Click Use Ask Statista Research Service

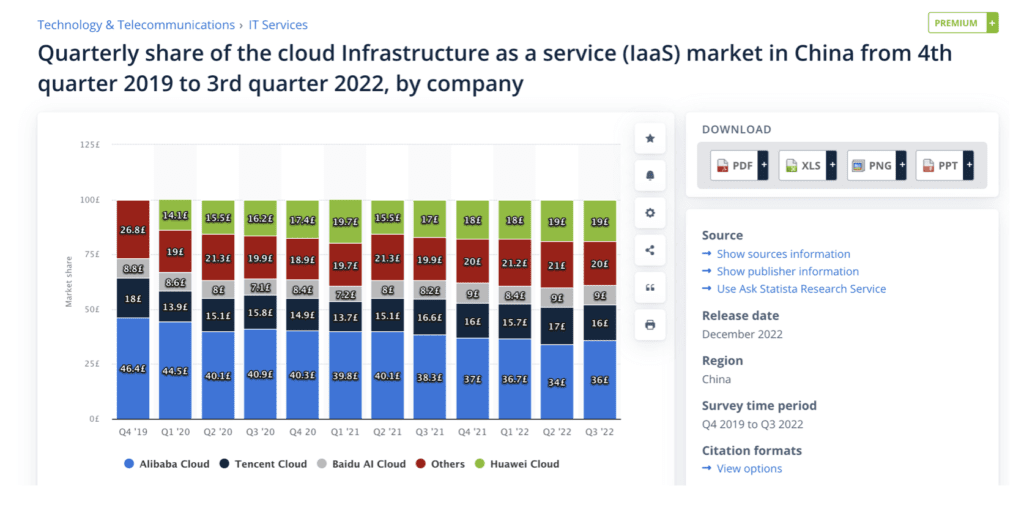tap(801, 289)
